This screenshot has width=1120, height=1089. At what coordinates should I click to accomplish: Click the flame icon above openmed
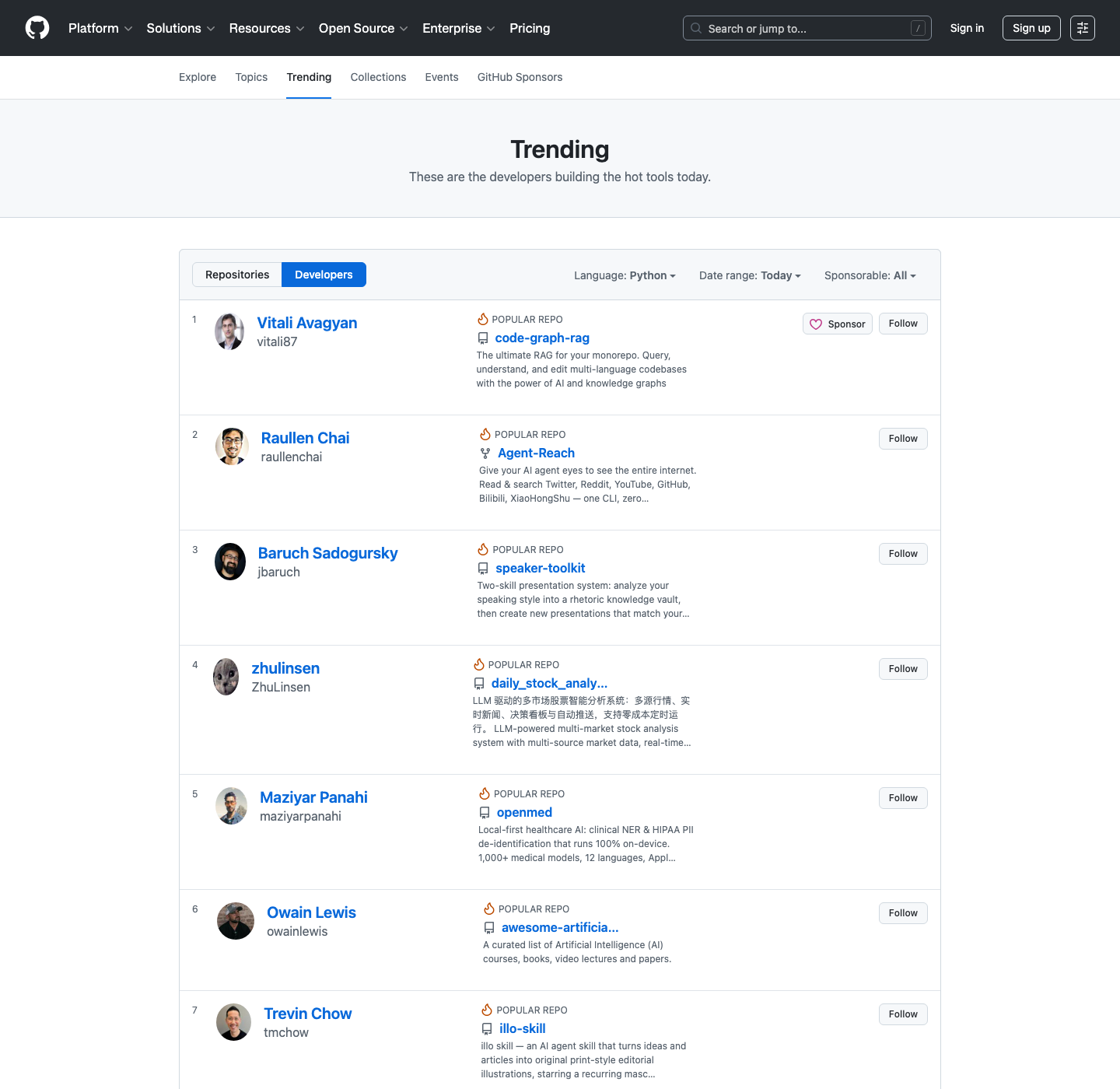[485, 793]
